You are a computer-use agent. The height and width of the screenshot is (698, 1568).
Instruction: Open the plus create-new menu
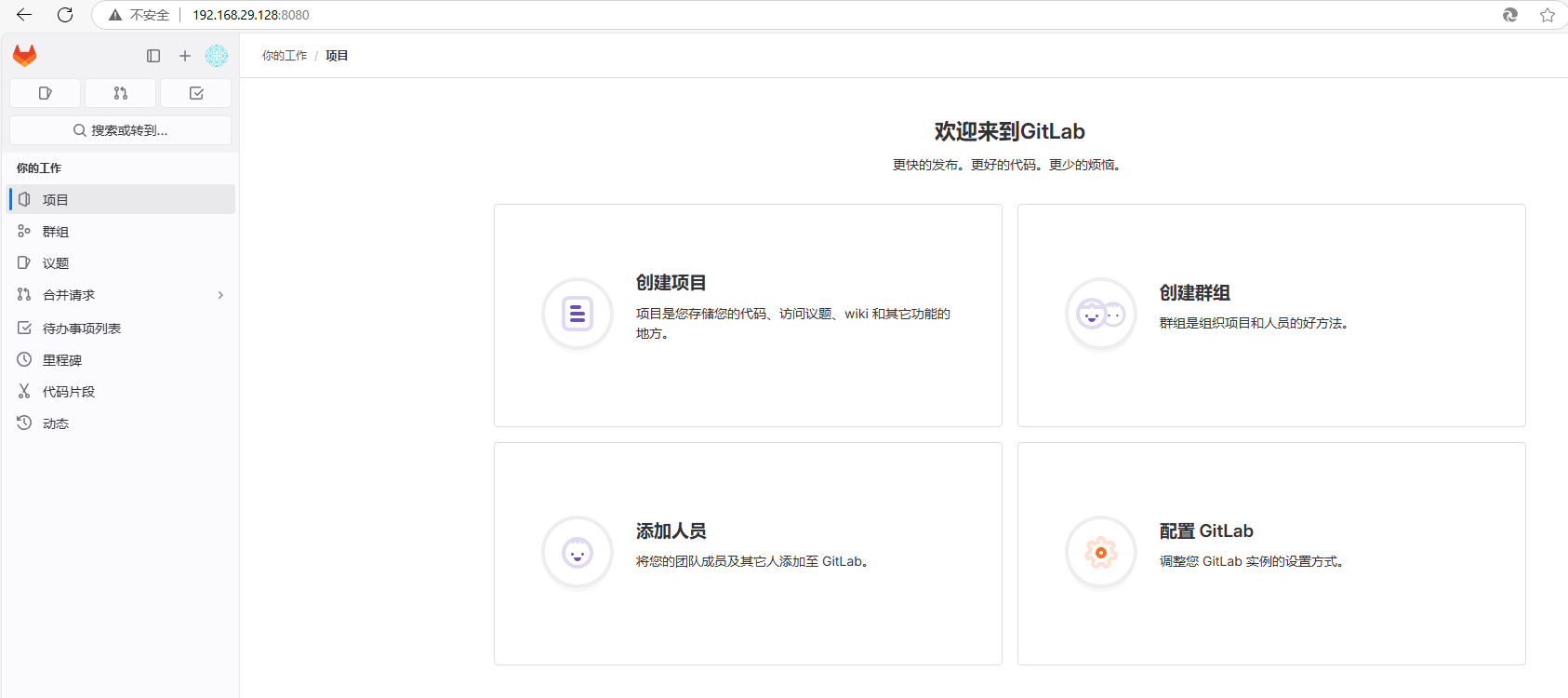coord(185,56)
